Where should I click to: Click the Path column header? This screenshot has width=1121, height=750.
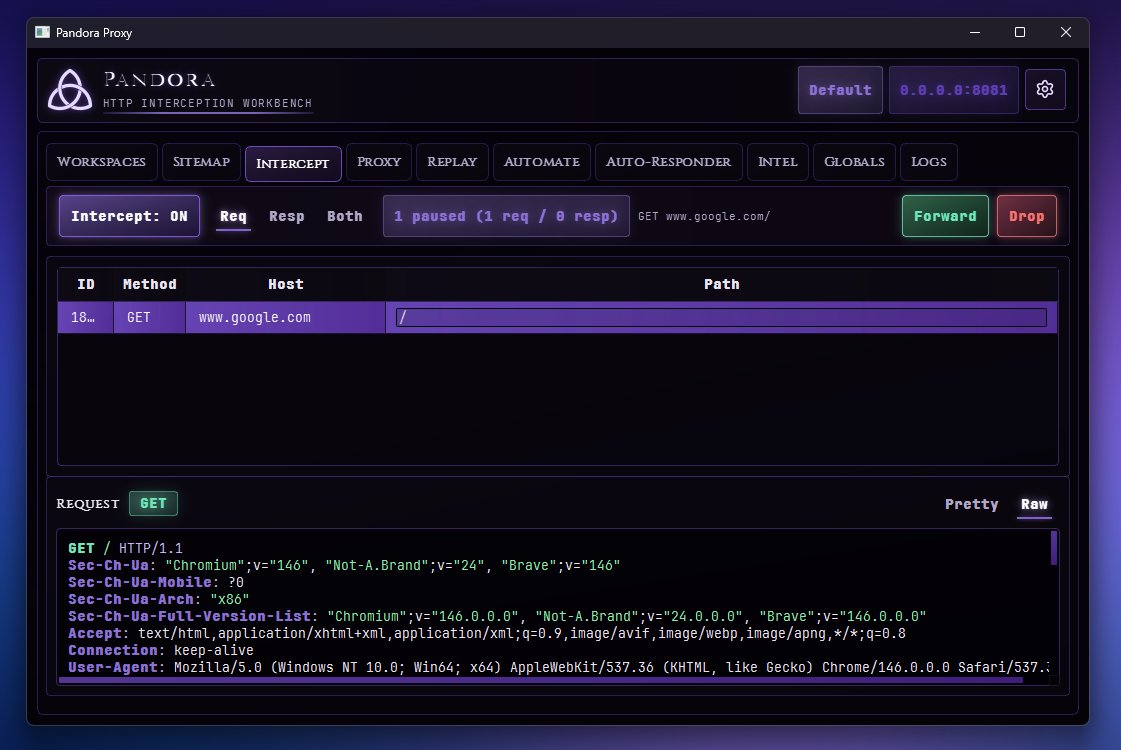tap(721, 285)
